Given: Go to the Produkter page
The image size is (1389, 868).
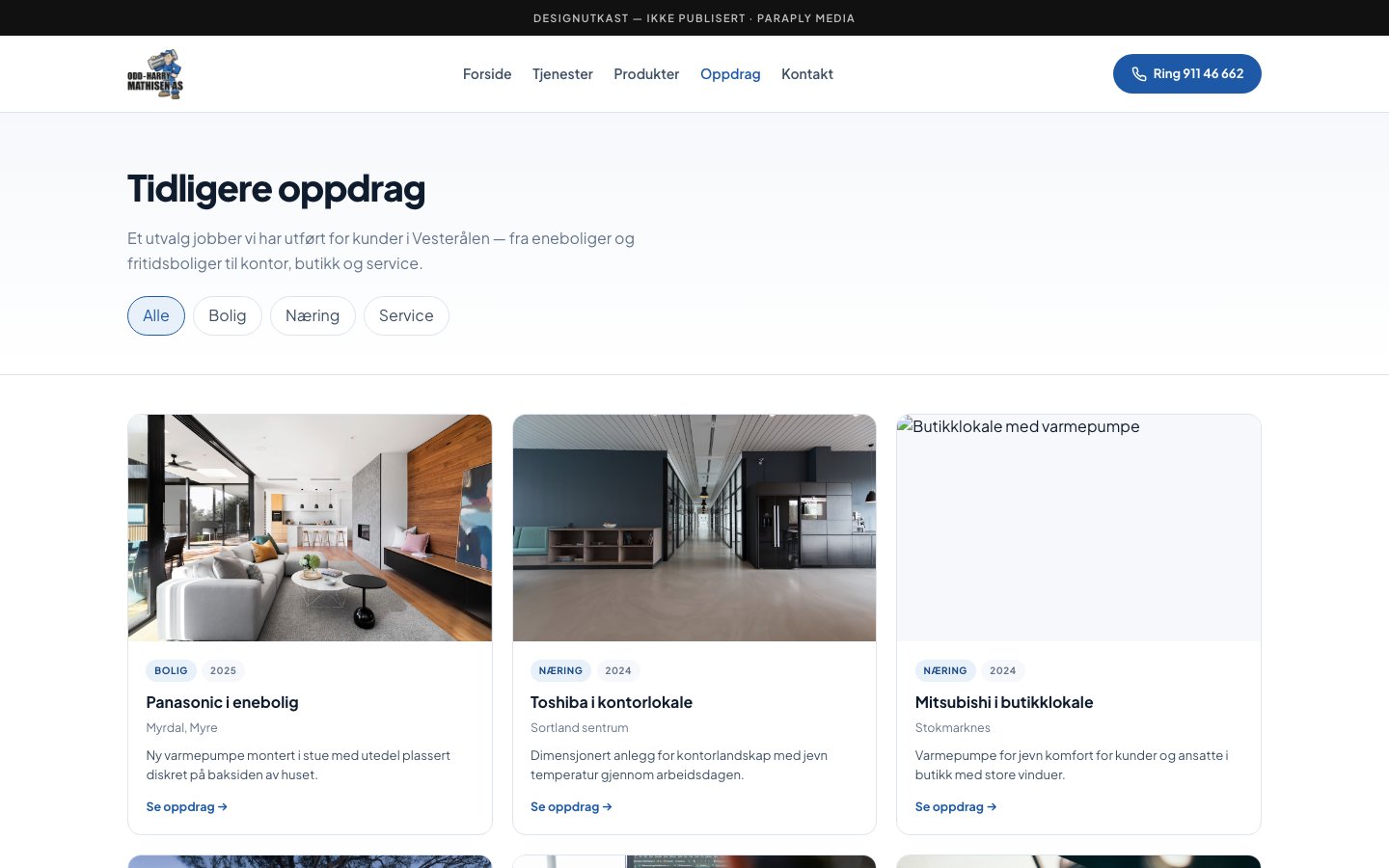Looking at the screenshot, I should pos(646,74).
